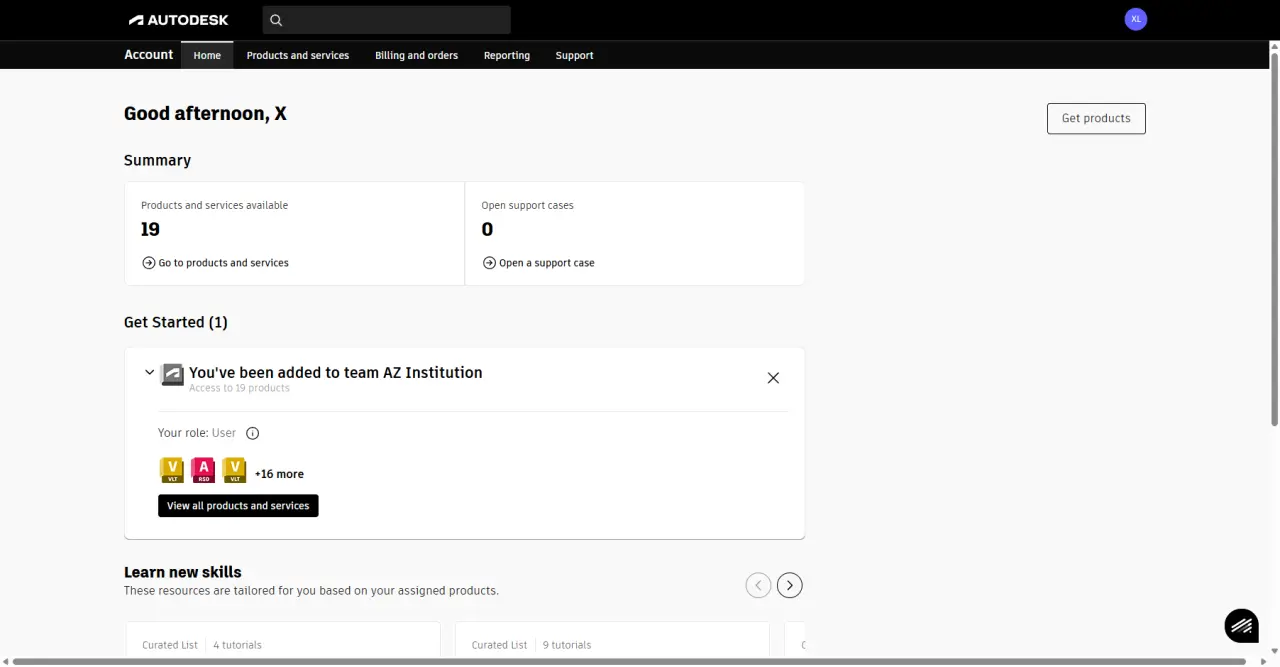
Task: Open Products and services menu
Action: (x=298, y=55)
